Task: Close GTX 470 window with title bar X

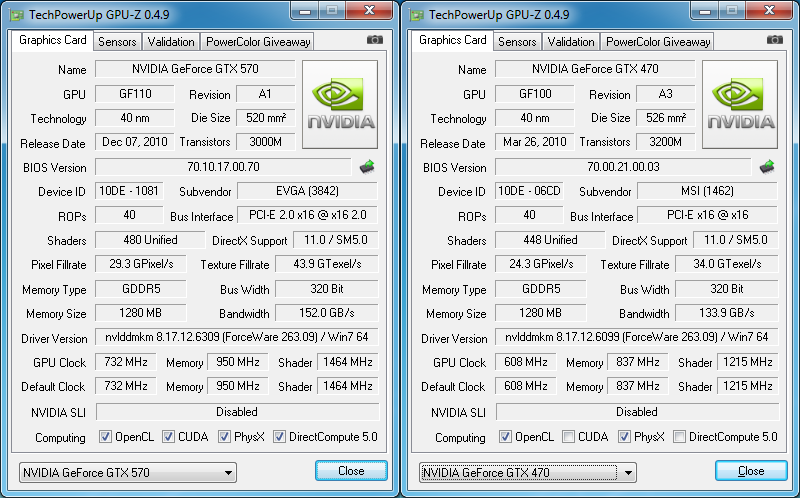Action: click(x=770, y=11)
